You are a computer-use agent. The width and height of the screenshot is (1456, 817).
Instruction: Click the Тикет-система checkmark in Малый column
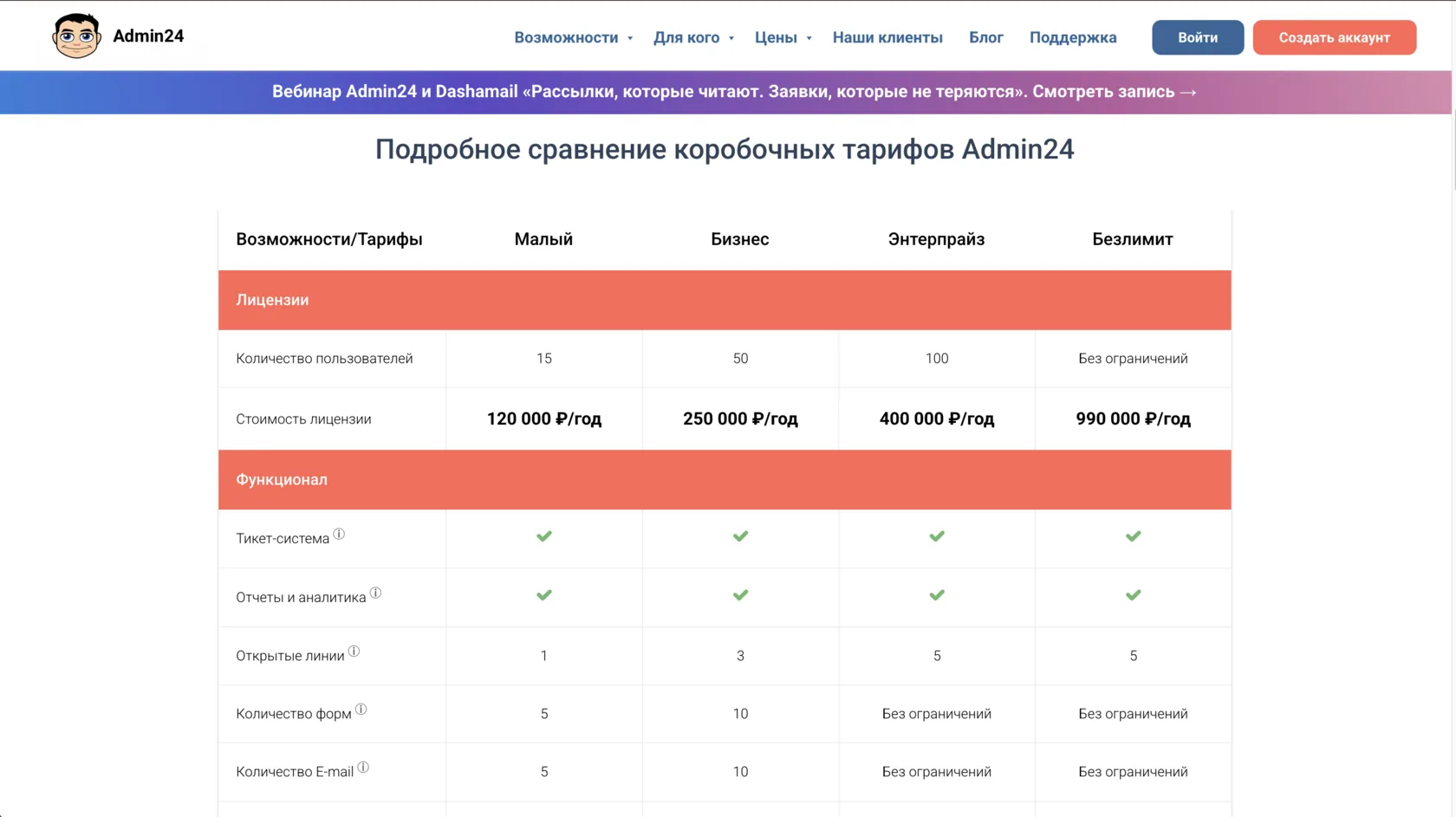(544, 536)
